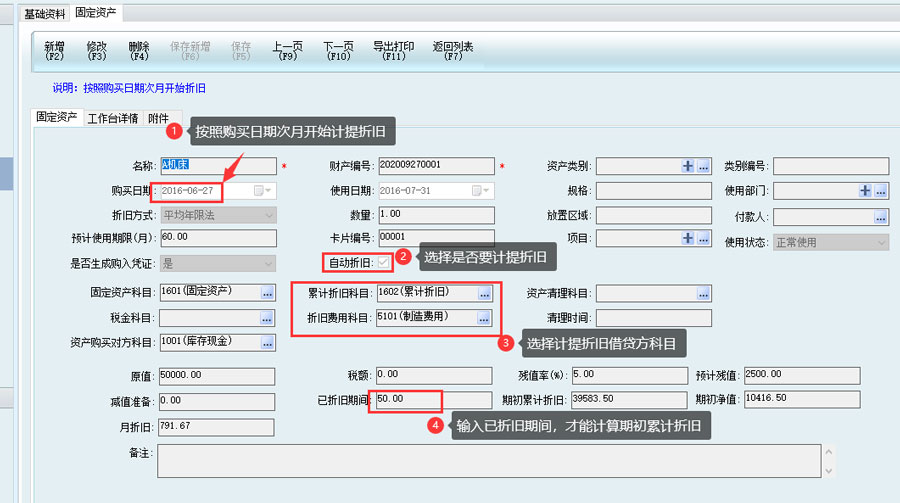900x503 pixels.
Task: Open lookup button for 资产清理科目
Action: click(704, 293)
